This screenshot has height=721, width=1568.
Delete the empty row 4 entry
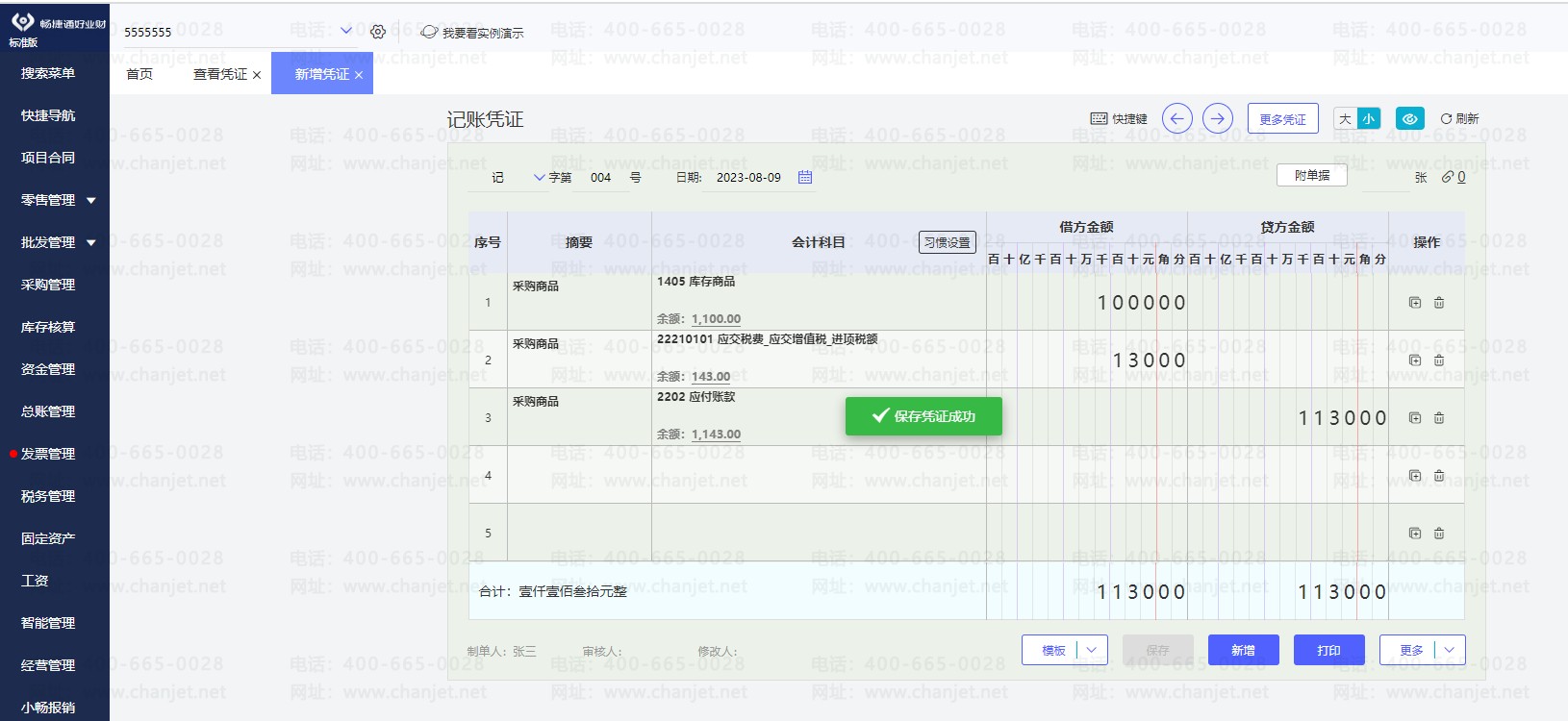click(x=1439, y=475)
